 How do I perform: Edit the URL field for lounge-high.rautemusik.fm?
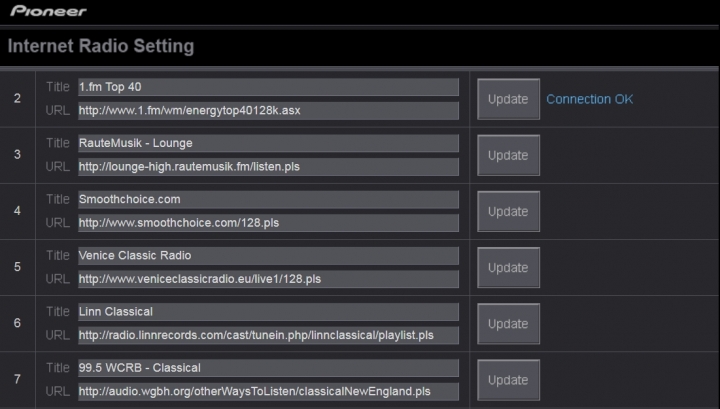click(268, 167)
